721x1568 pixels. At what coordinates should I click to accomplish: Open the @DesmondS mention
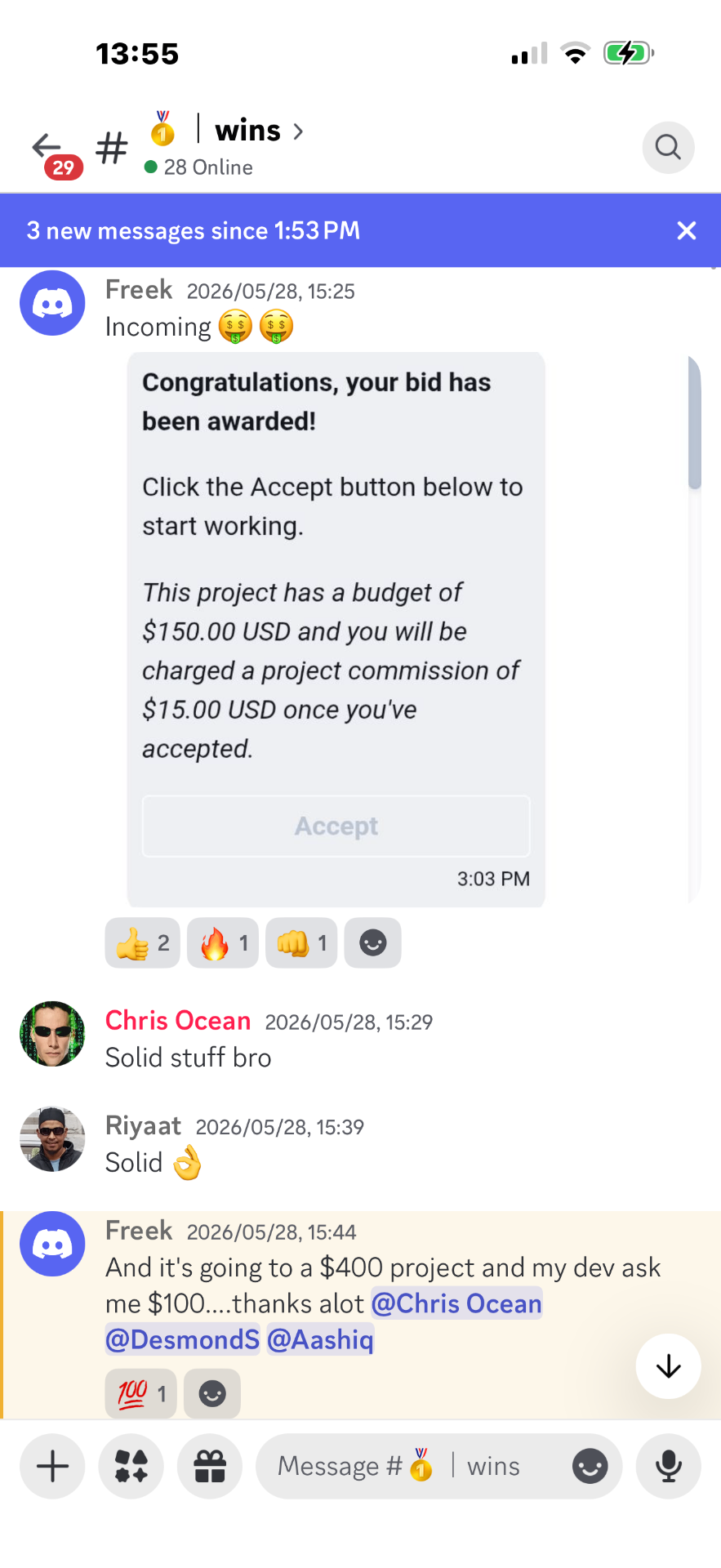click(x=183, y=1339)
